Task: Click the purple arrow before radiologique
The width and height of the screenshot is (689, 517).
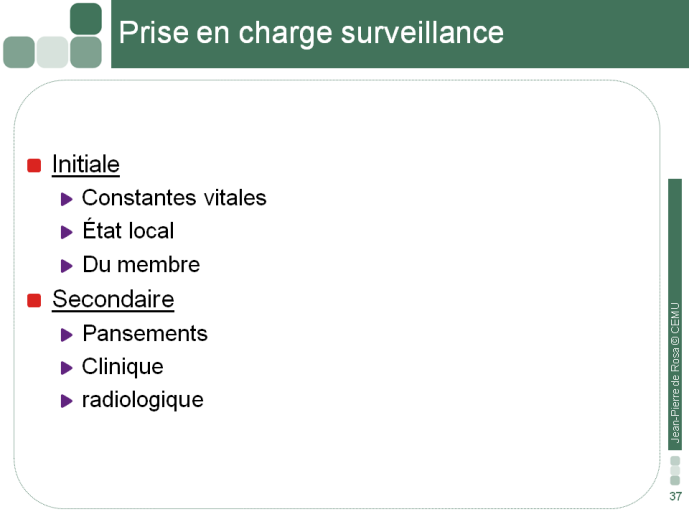Action: 66,401
